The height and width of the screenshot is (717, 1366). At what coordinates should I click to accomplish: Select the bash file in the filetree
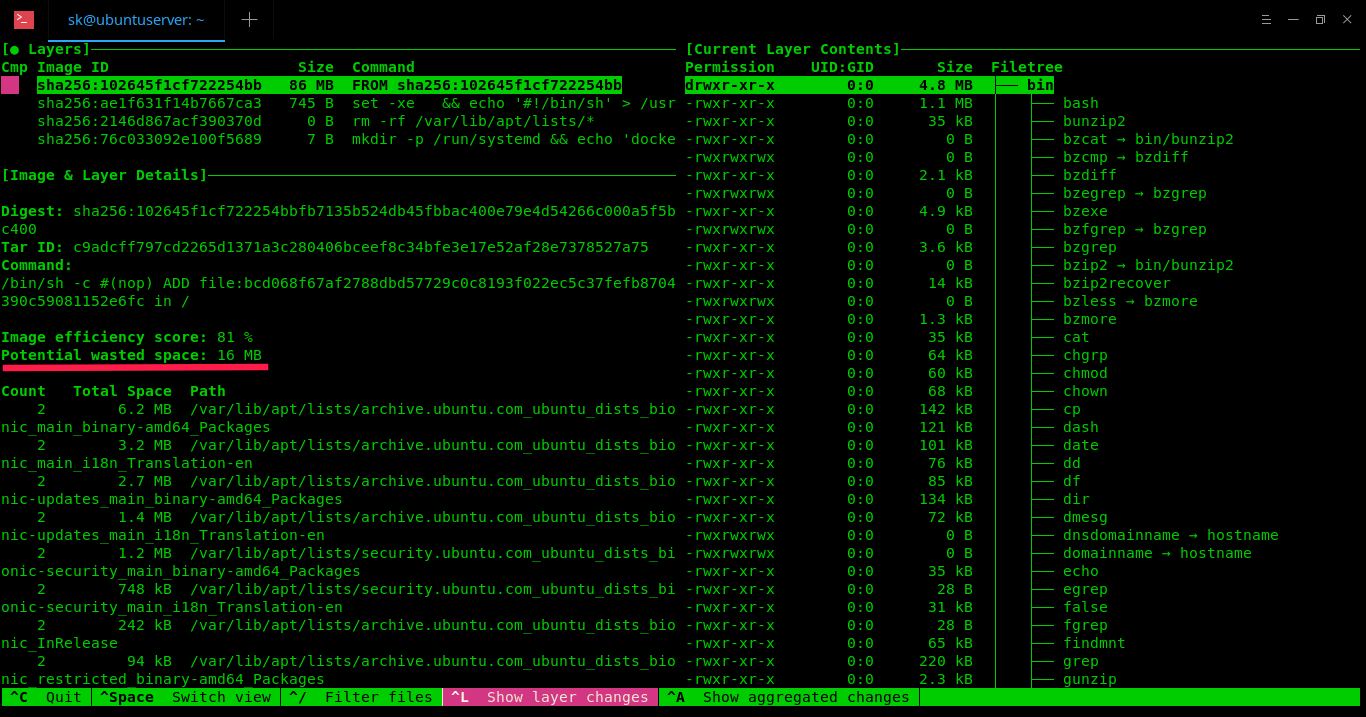coord(1080,103)
